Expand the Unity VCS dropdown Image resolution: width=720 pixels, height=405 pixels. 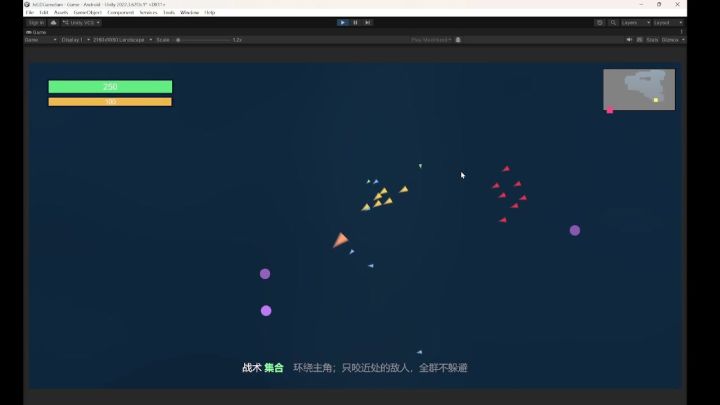point(81,22)
